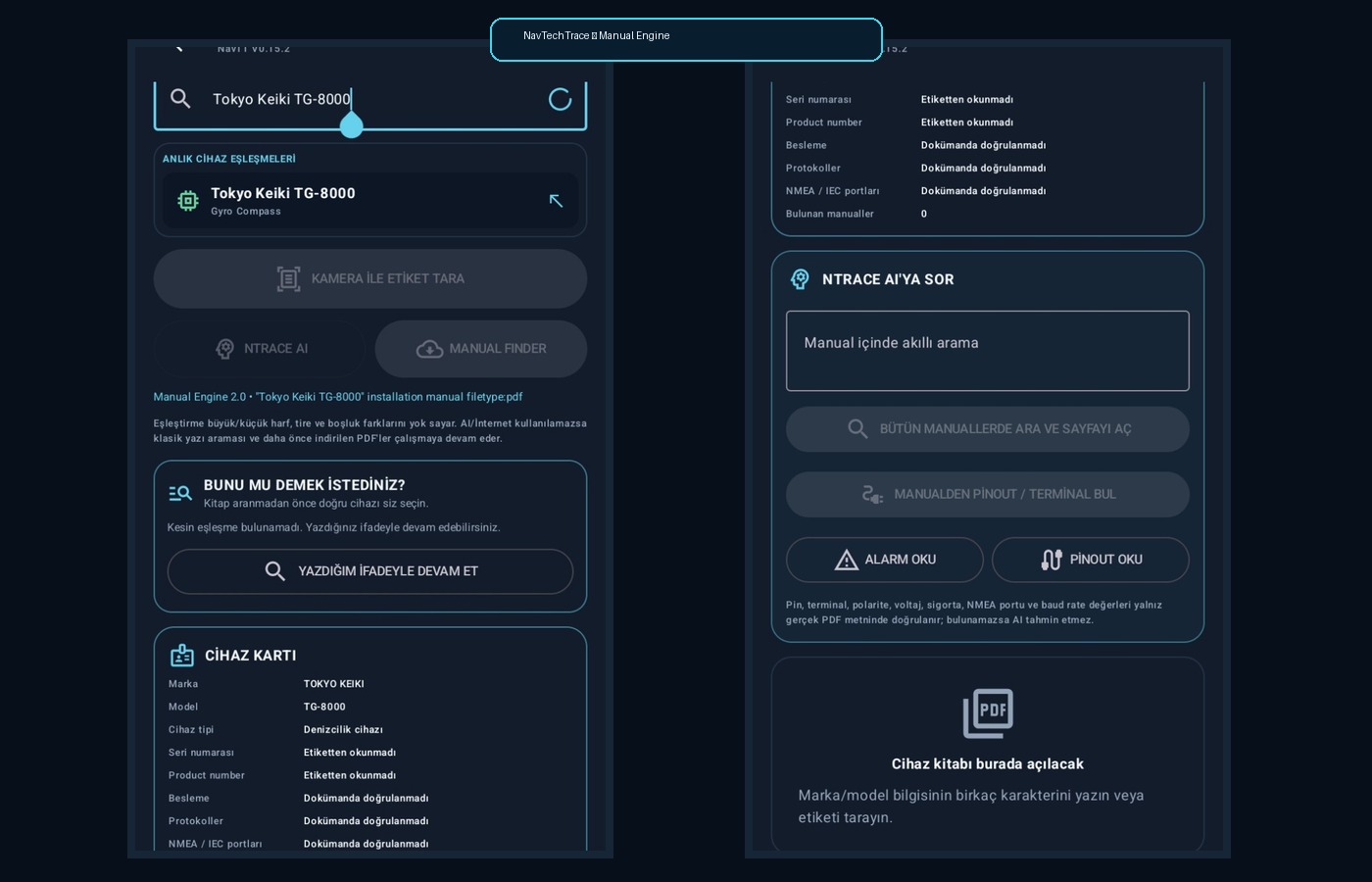Click MANUALDEN PİNOUT / TERMİNAL BUL button
The height and width of the screenshot is (882, 1372).
pyautogui.click(x=988, y=495)
